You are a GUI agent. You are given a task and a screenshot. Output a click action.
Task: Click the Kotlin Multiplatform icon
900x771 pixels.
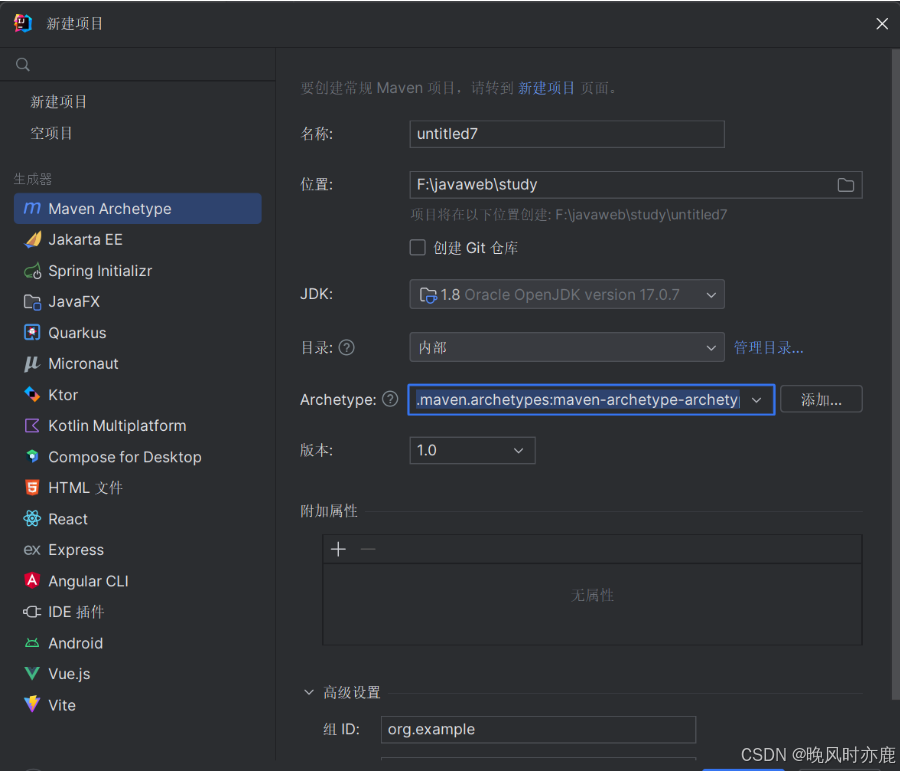32,425
